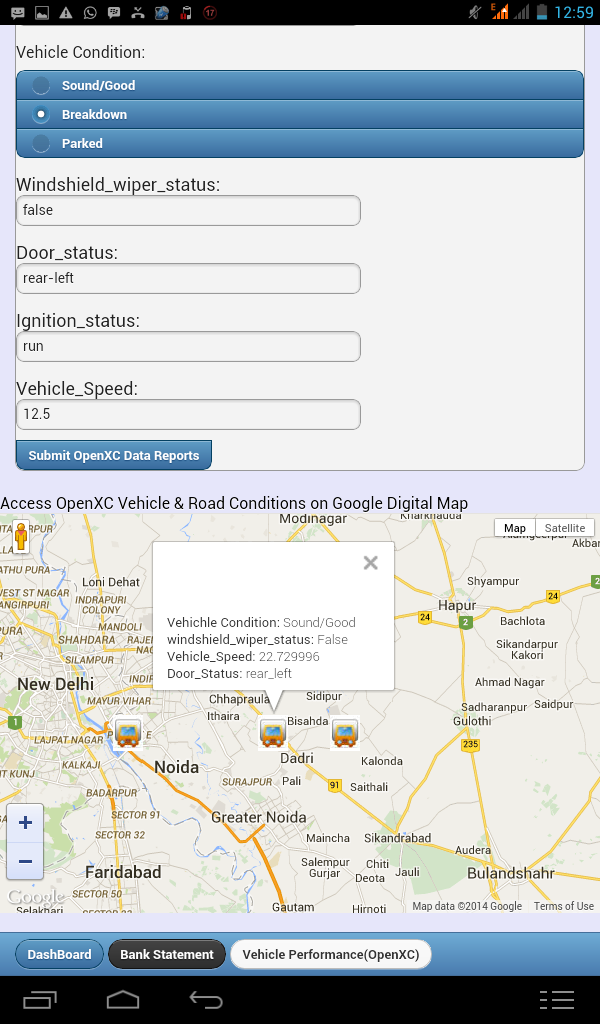600x1024 pixels.
Task: Select the Sound/Good vehicle condition
Action: pos(300,86)
